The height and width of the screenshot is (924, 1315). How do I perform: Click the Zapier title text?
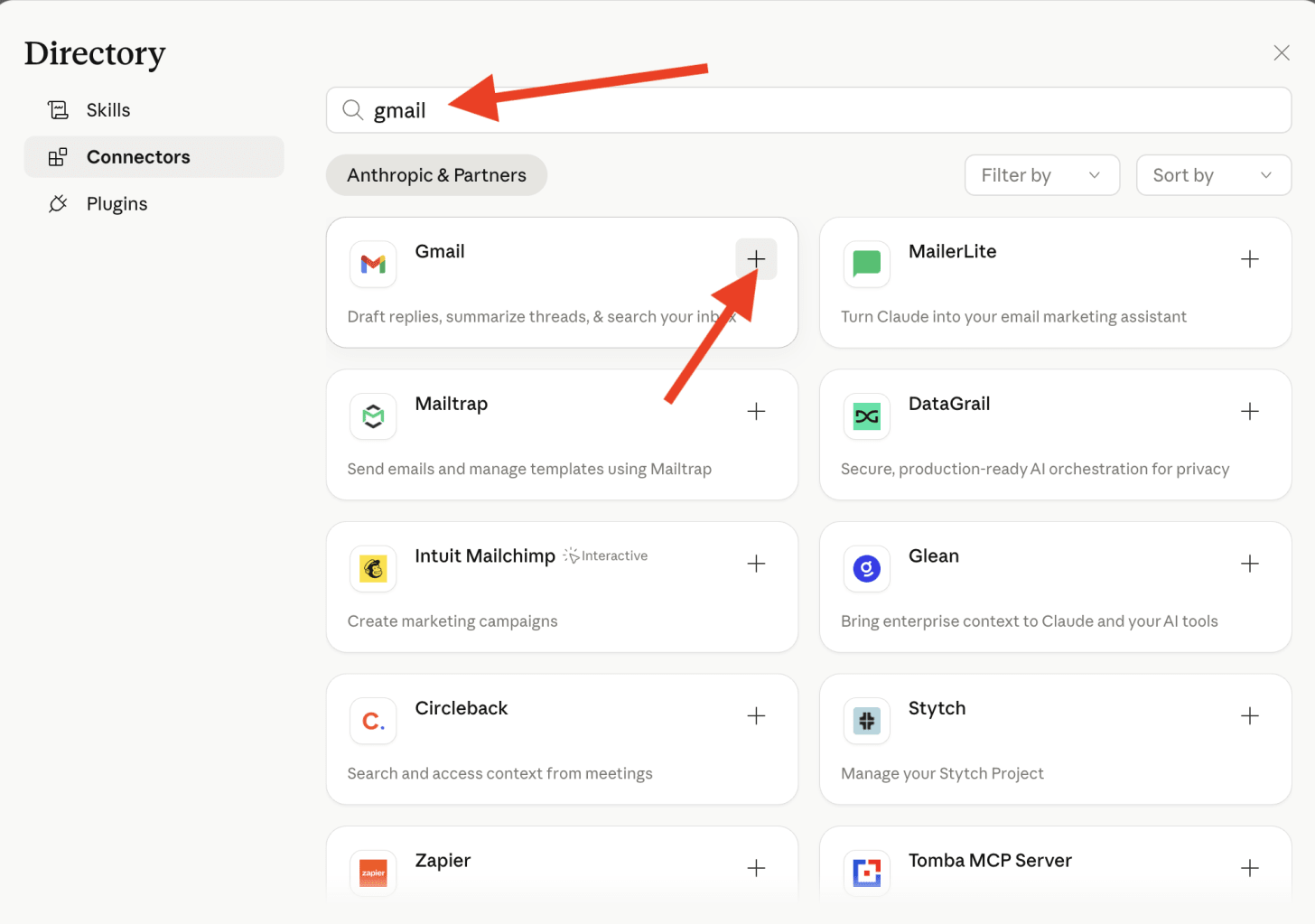coord(443,861)
